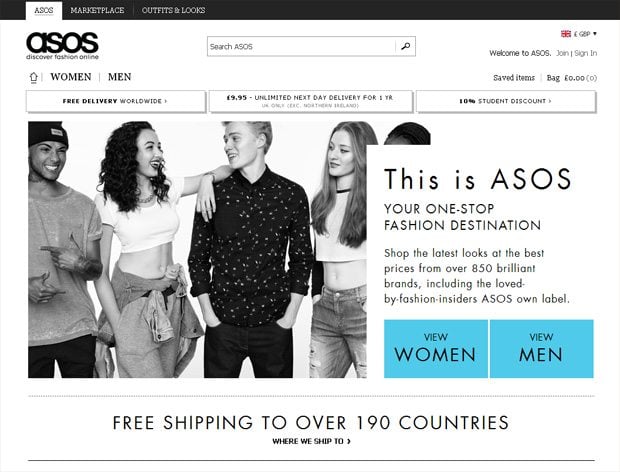Open Saved items
620x472 pixels.
(x=514, y=77)
